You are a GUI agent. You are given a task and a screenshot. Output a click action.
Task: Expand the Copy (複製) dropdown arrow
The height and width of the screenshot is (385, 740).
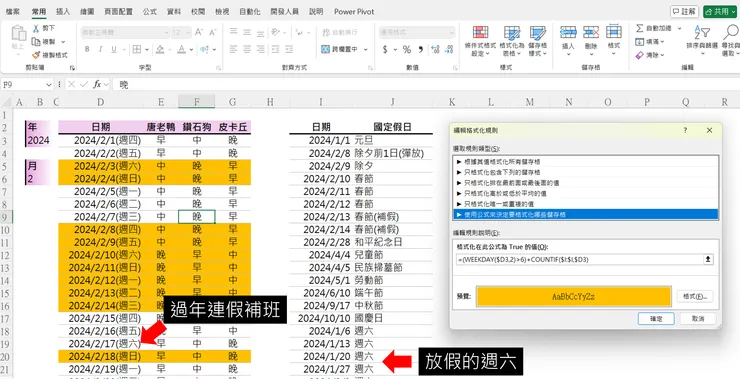(x=63, y=42)
